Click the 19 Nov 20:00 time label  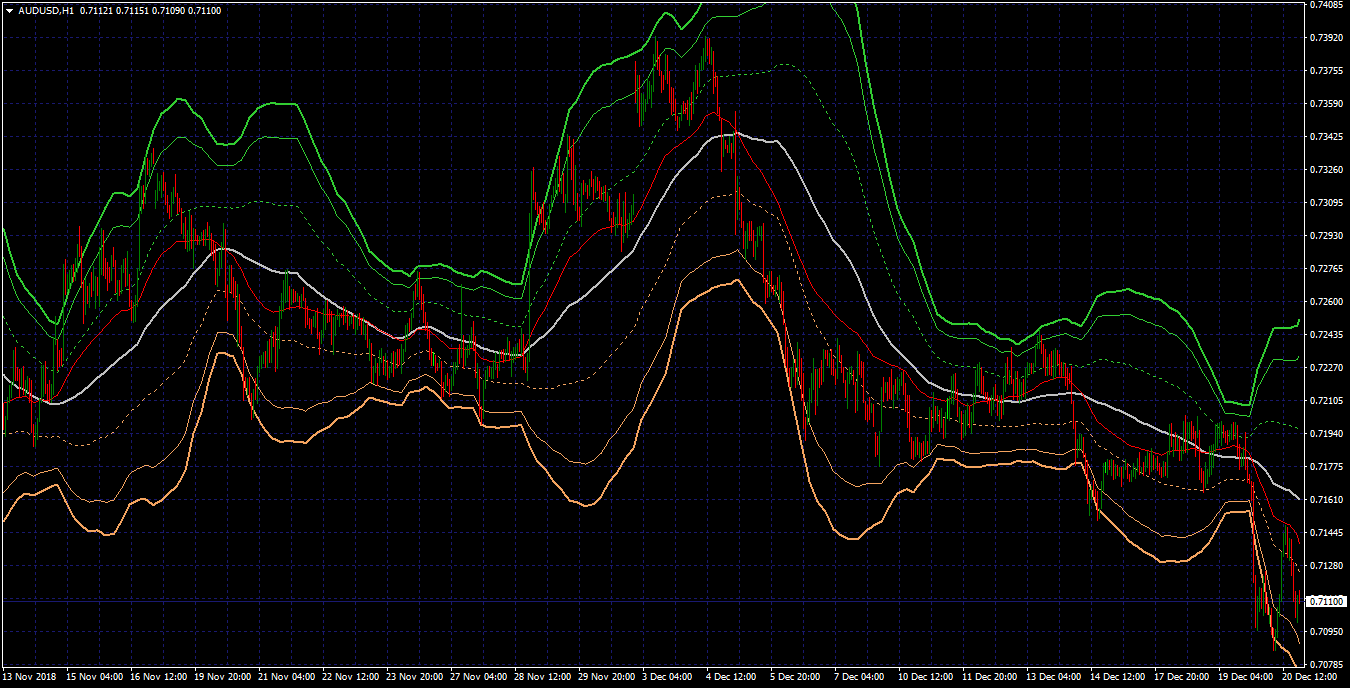(x=222, y=677)
